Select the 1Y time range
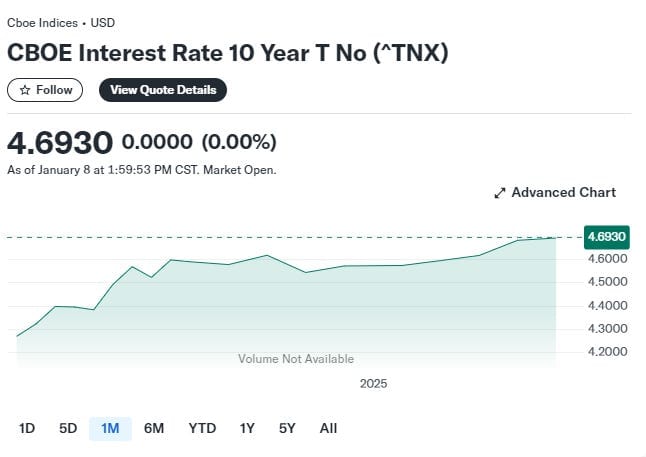Screen dimensions: 646x457 point(247,429)
